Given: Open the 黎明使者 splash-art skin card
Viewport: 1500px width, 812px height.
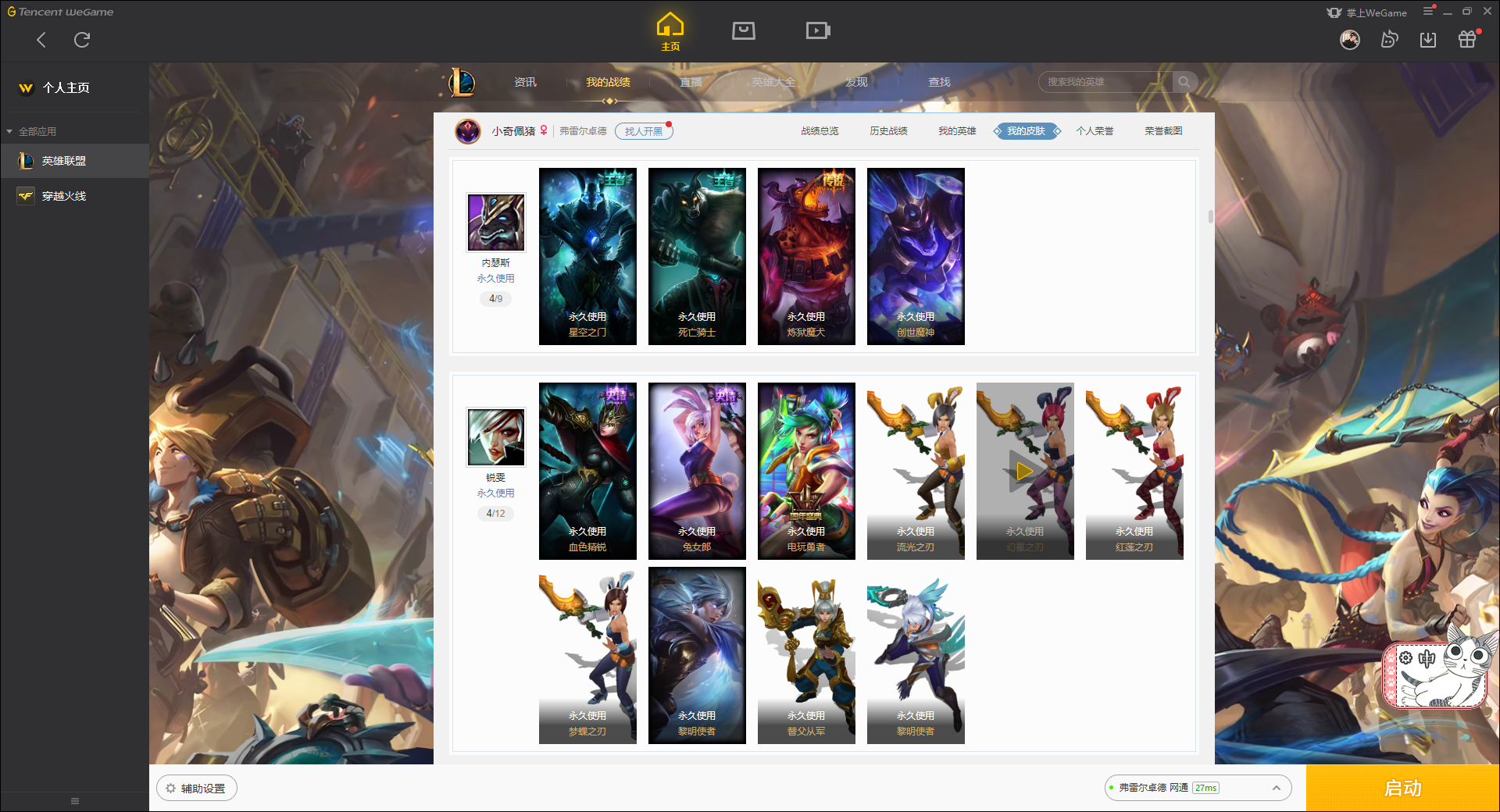Looking at the screenshot, I should click(697, 656).
